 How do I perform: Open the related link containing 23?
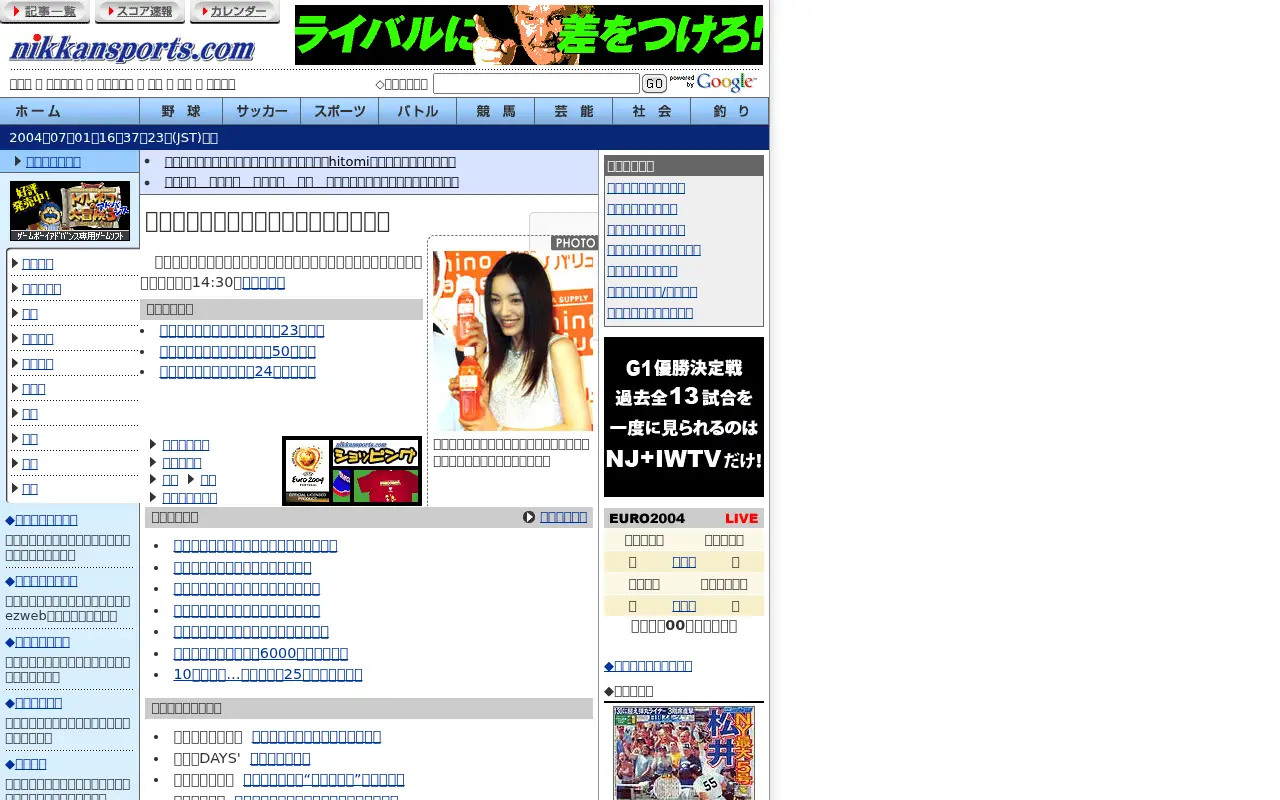242,330
